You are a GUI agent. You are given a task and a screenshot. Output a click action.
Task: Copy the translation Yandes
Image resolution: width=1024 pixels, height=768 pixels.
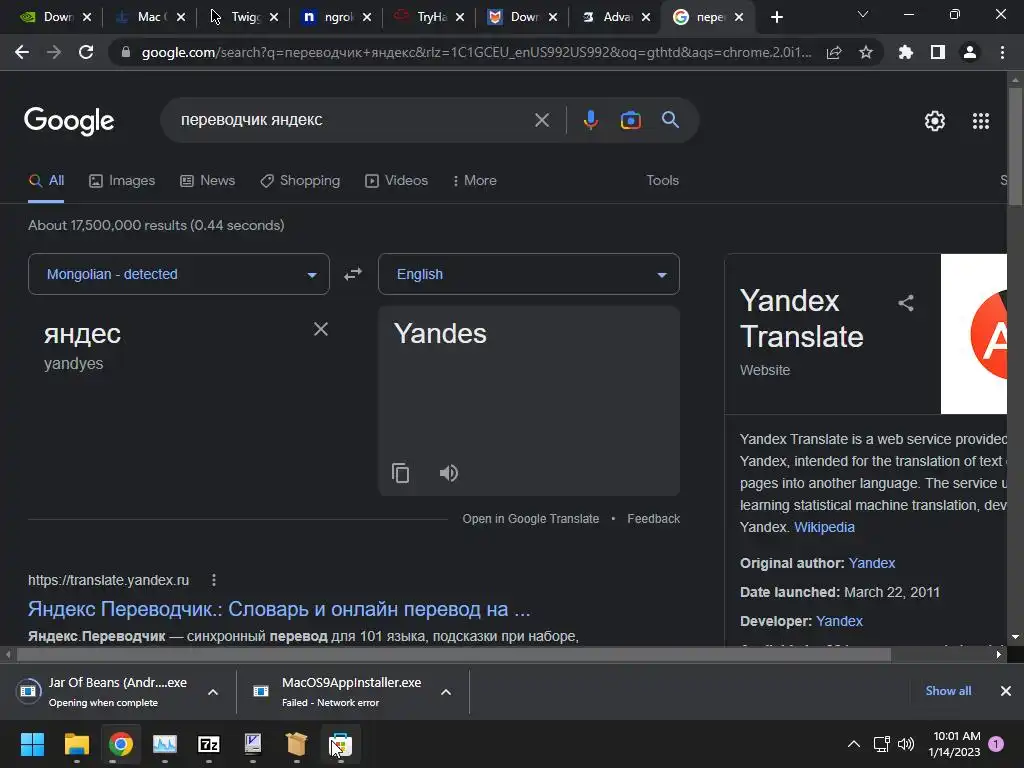(400, 473)
